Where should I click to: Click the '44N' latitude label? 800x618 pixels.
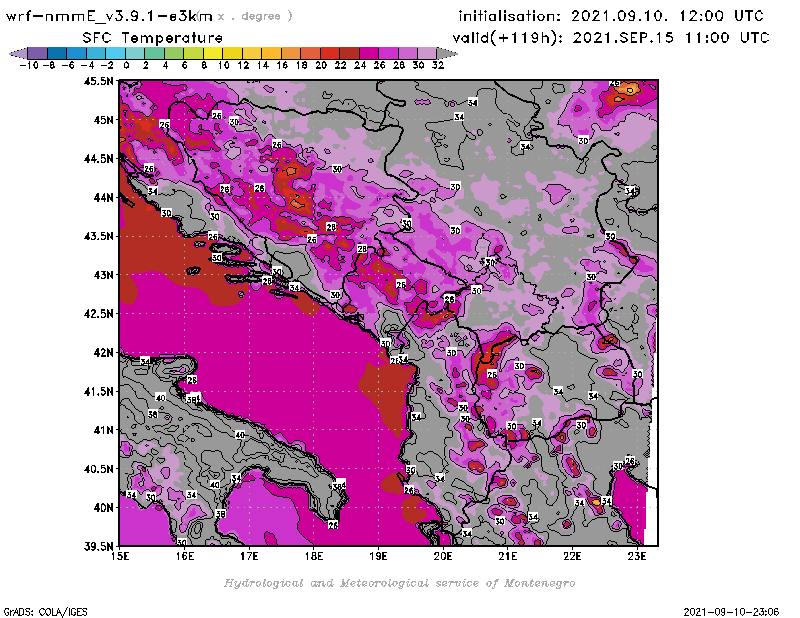[103, 197]
